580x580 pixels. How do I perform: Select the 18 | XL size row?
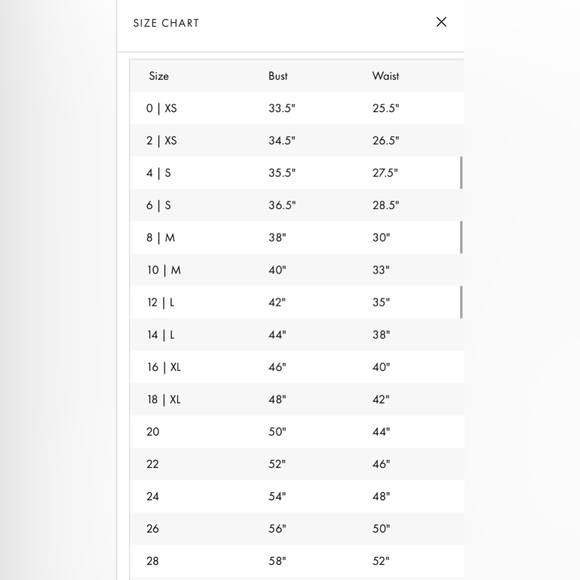(x=297, y=399)
